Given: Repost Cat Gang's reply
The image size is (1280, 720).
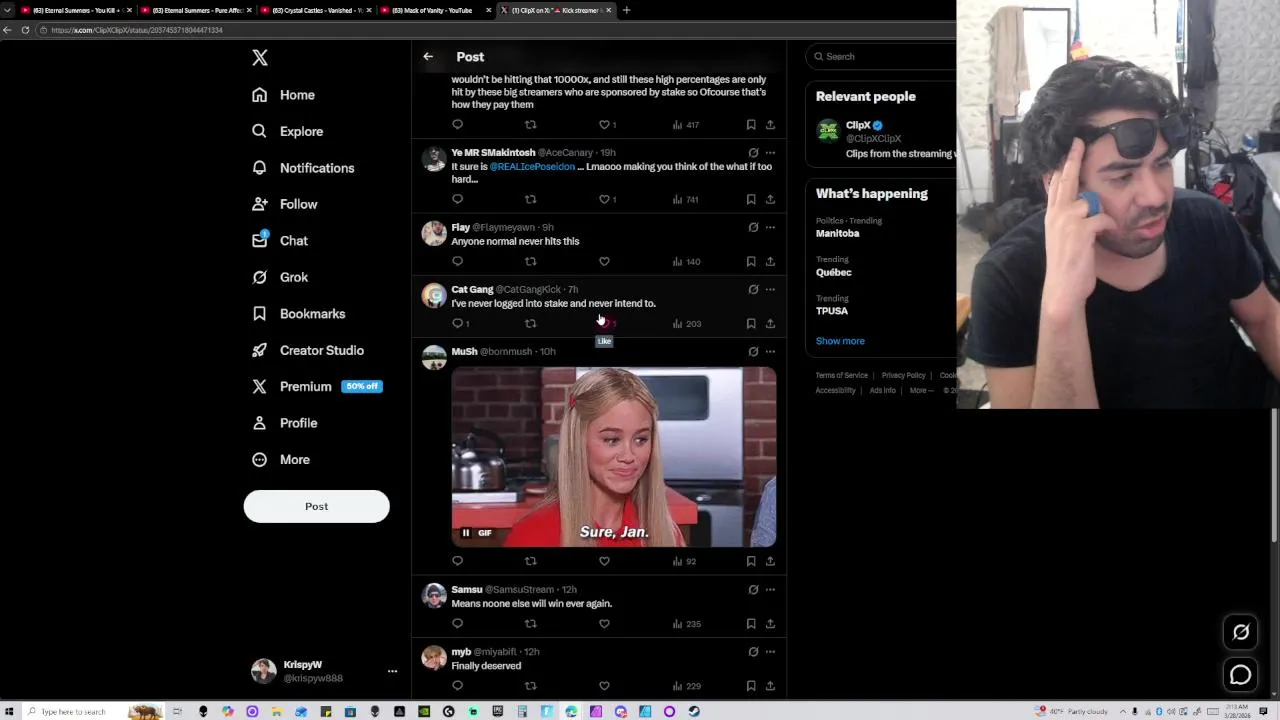Looking at the screenshot, I should point(531,324).
